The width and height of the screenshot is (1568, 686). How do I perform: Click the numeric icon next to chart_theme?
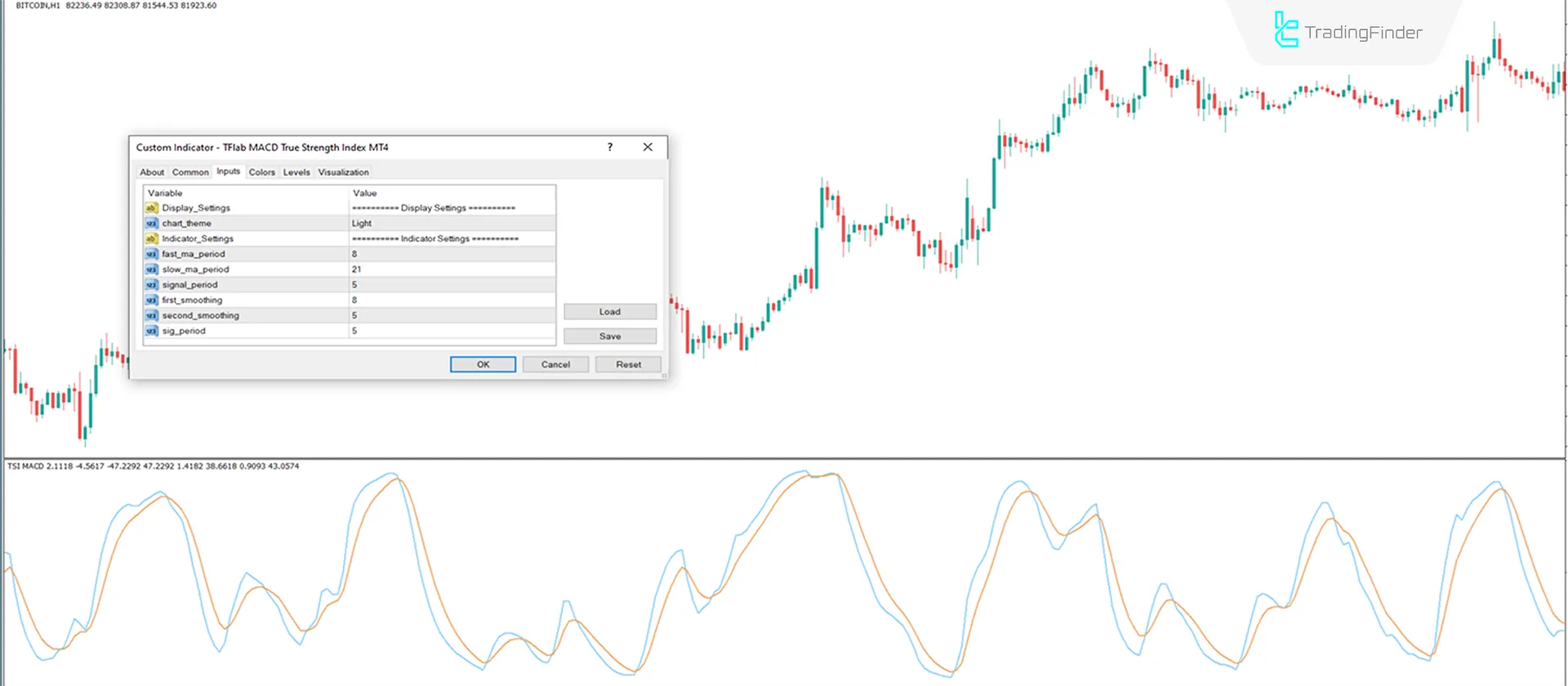(151, 224)
